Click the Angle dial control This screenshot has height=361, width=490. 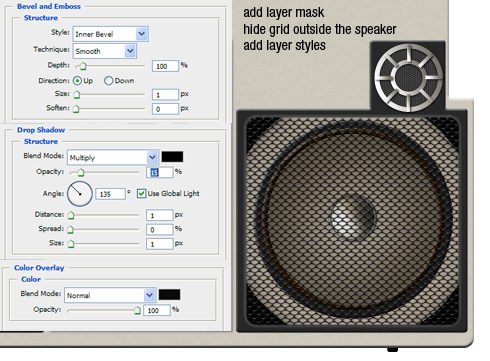(80, 194)
